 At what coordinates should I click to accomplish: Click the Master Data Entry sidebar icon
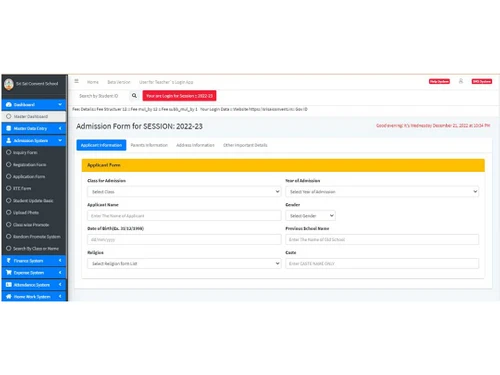point(9,128)
